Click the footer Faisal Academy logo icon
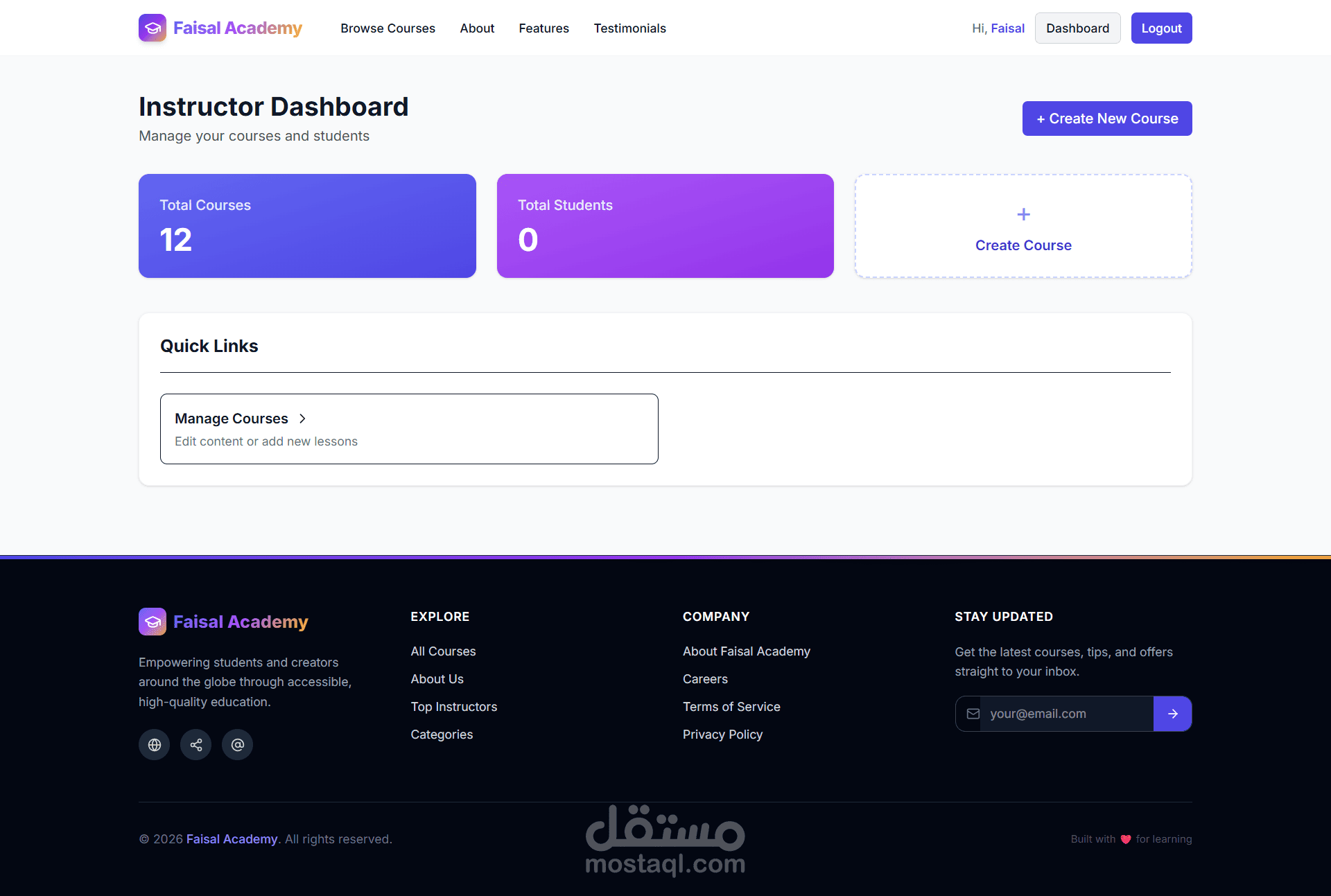Image resolution: width=1331 pixels, height=896 pixels. [153, 622]
